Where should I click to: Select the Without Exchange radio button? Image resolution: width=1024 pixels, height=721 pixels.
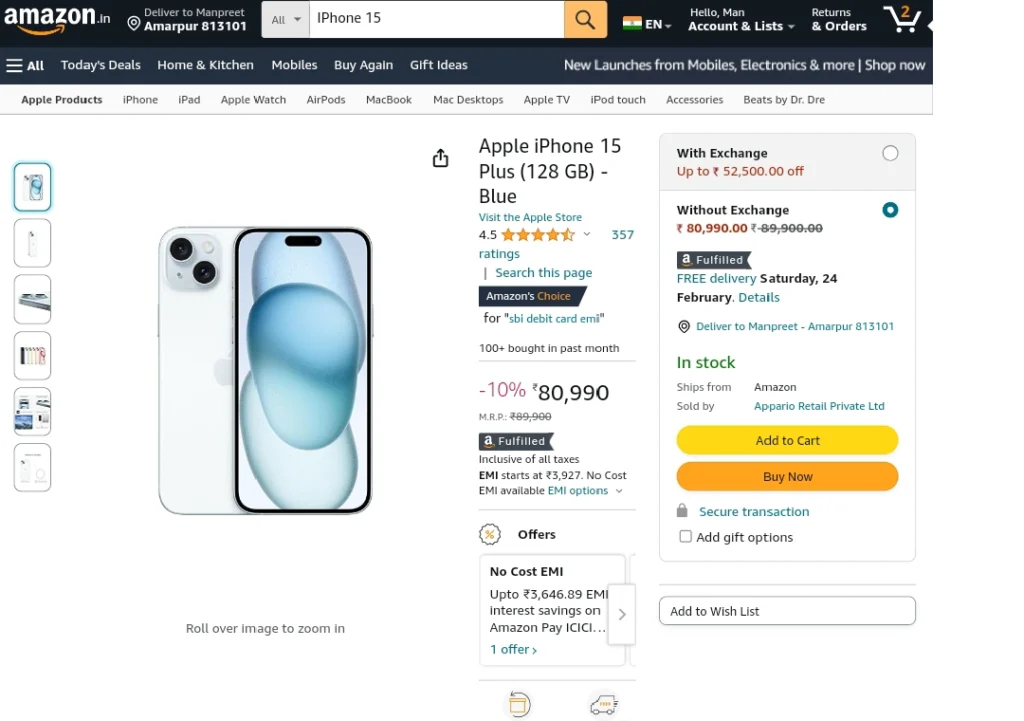pos(890,210)
